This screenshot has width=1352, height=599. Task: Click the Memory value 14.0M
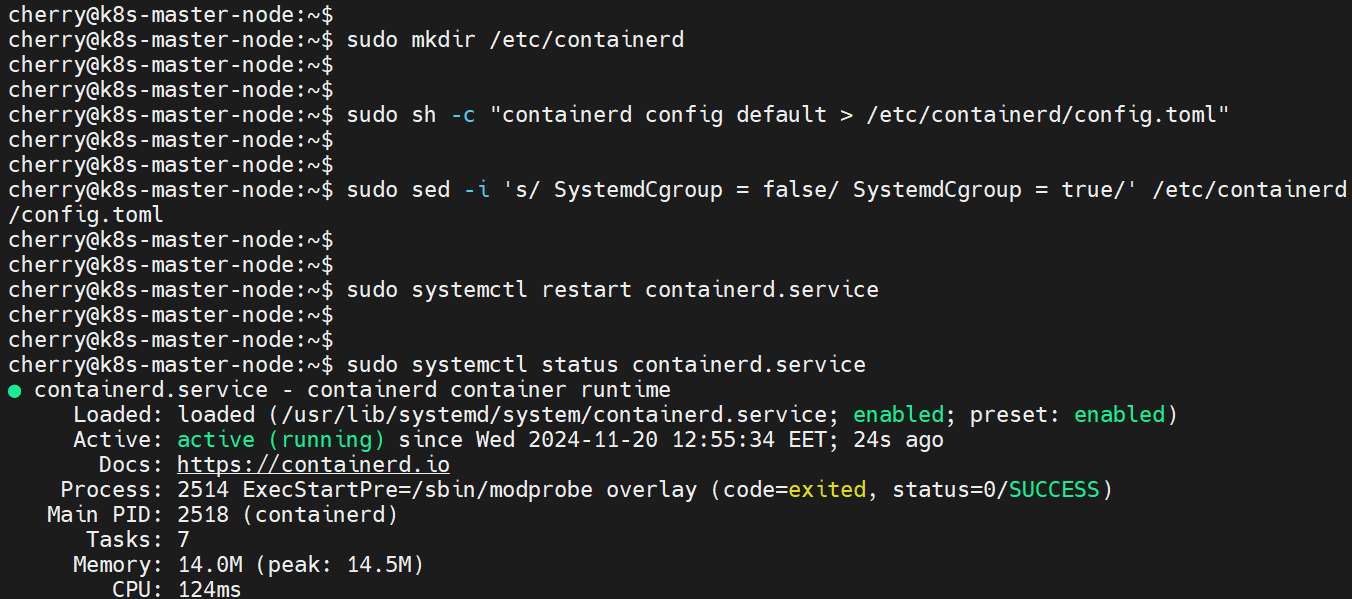pyautogui.click(x=209, y=565)
